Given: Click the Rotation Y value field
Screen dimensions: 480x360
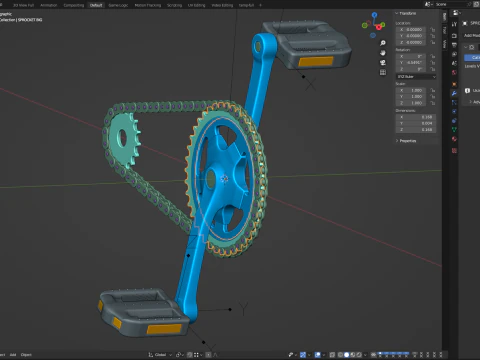Looking at the screenshot, I should click(411, 63).
